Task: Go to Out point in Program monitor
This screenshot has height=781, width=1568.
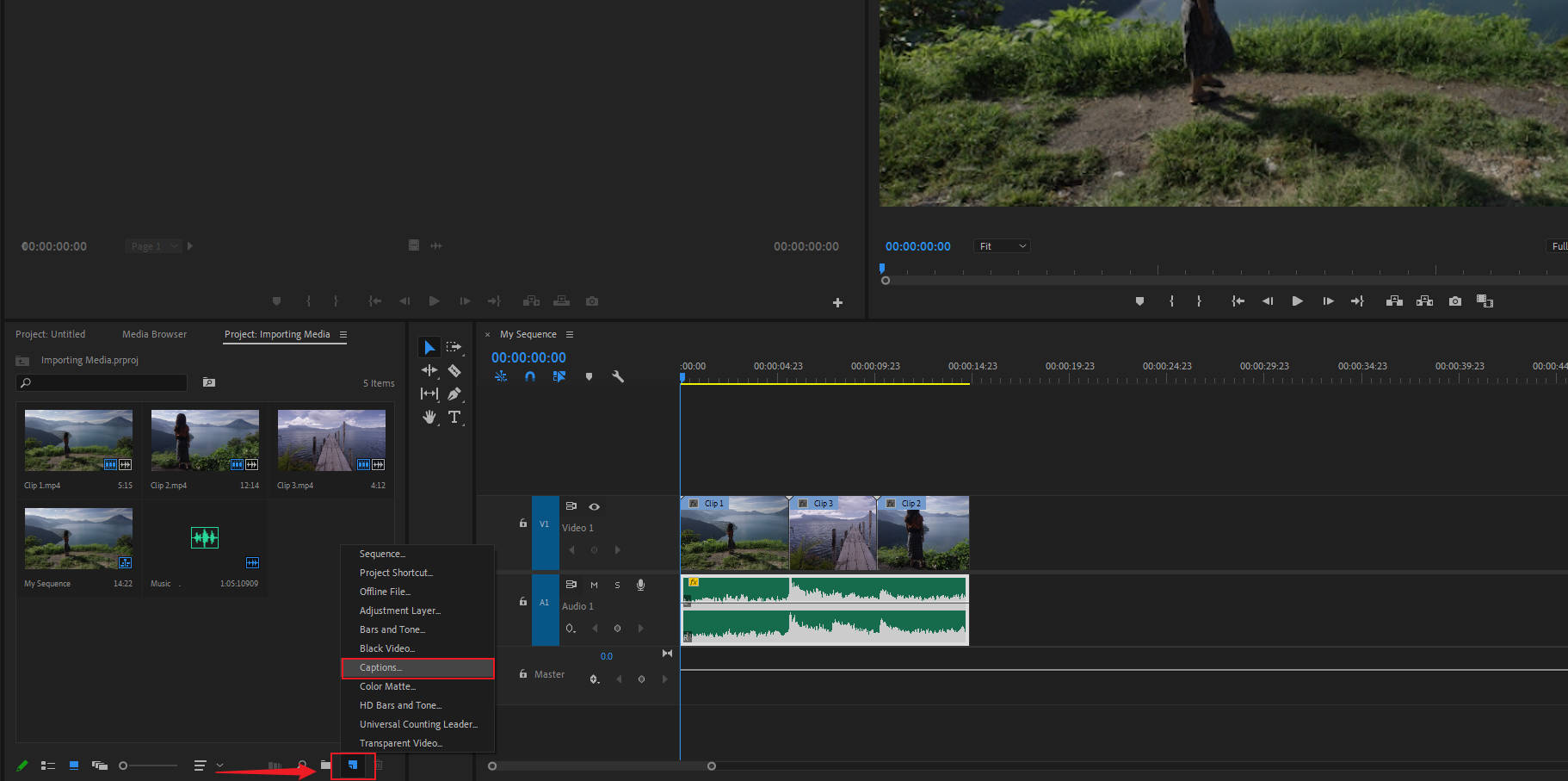Action: tap(1357, 301)
